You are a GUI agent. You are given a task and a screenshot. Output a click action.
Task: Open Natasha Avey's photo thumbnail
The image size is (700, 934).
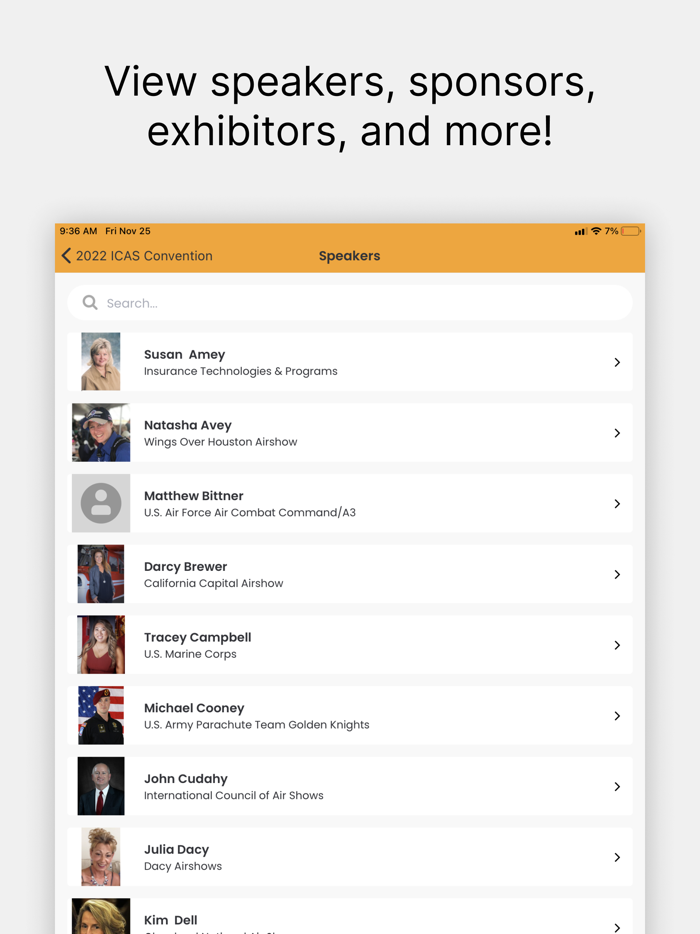pyautogui.click(x=101, y=432)
